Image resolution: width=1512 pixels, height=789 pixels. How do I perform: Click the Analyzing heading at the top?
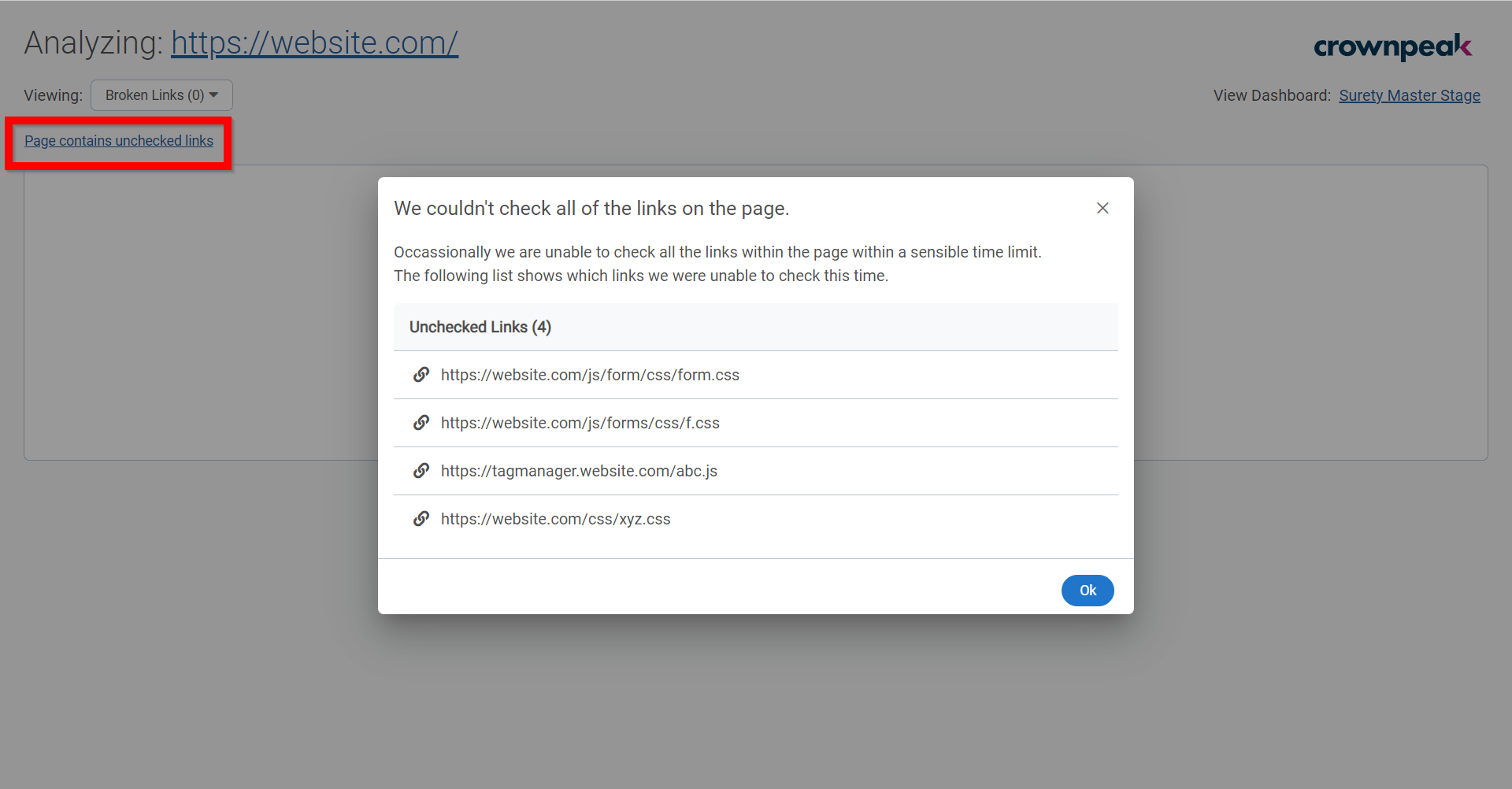tap(94, 42)
